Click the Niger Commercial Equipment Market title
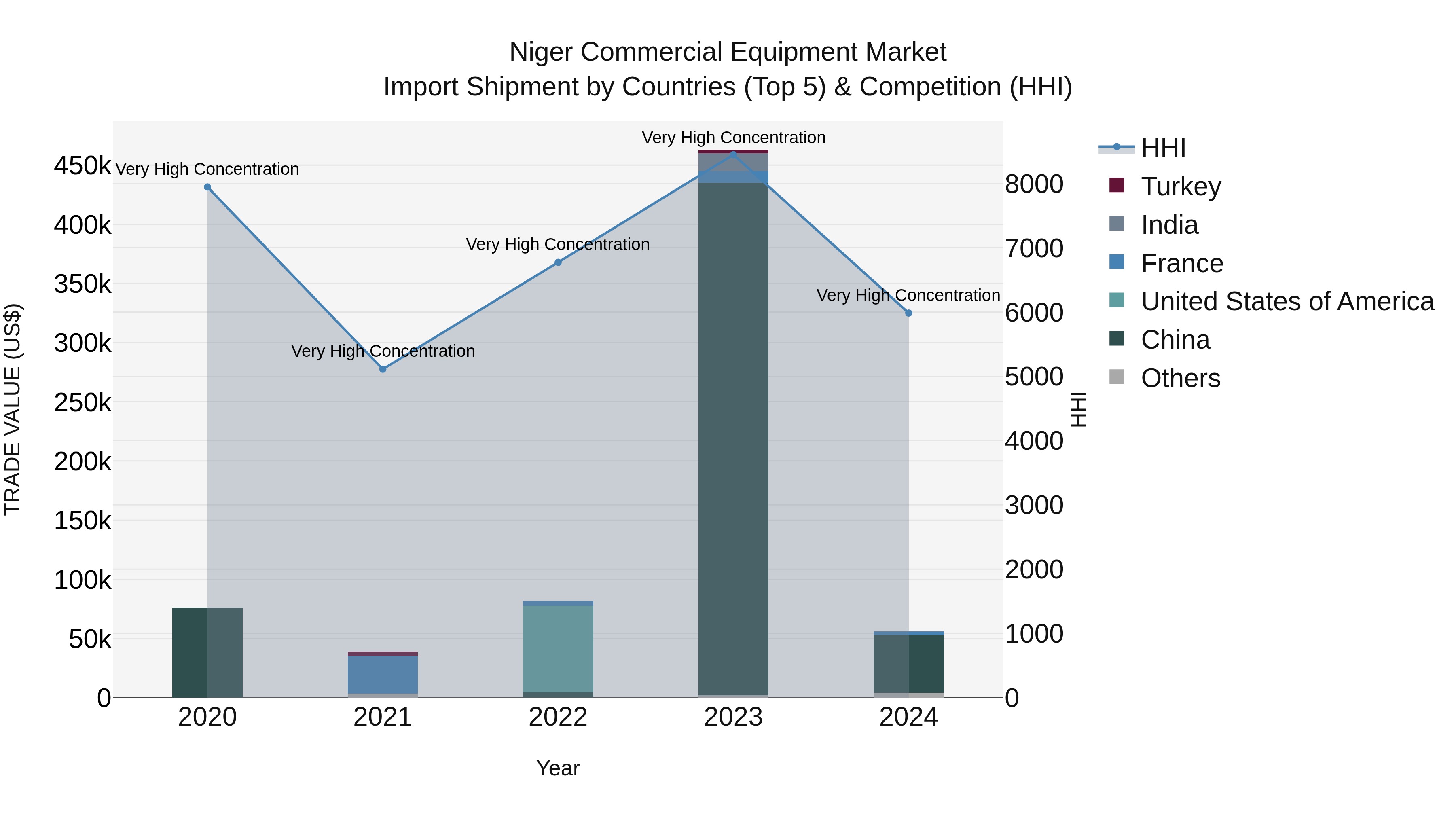1456x819 pixels. [x=728, y=52]
